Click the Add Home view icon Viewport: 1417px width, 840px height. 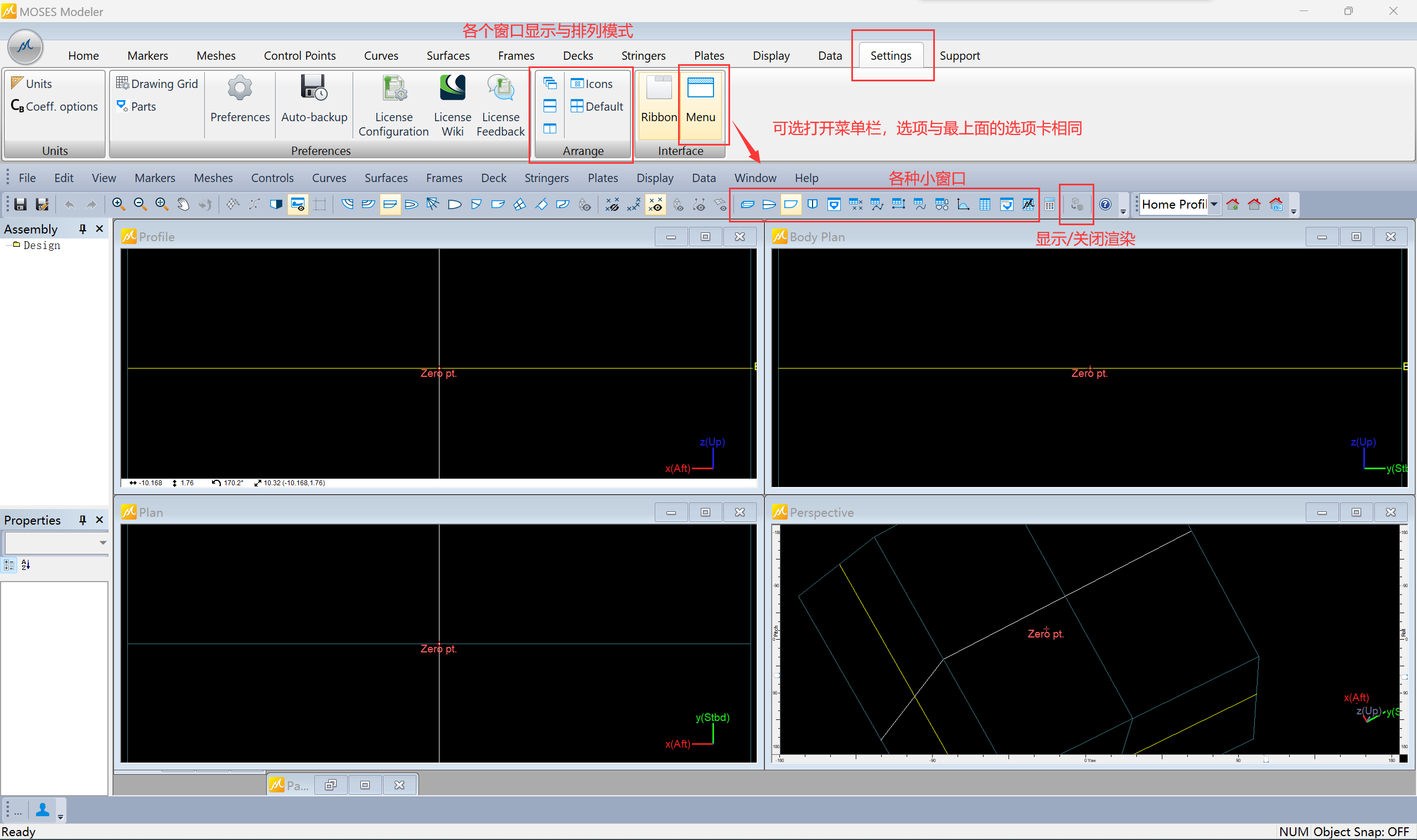pyautogui.click(x=1233, y=204)
